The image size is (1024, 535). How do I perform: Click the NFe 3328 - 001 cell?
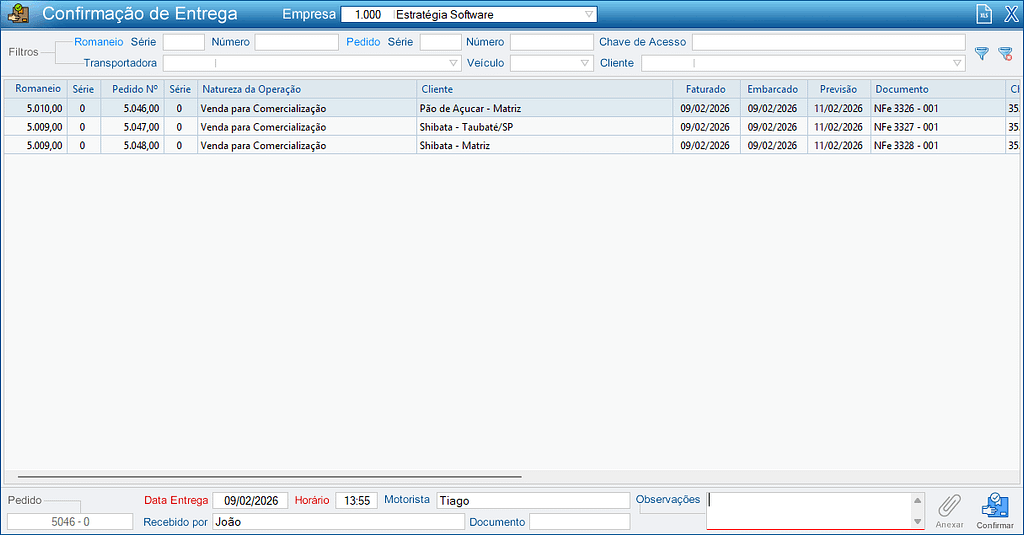pyautogui.click(x=938, y=145)
